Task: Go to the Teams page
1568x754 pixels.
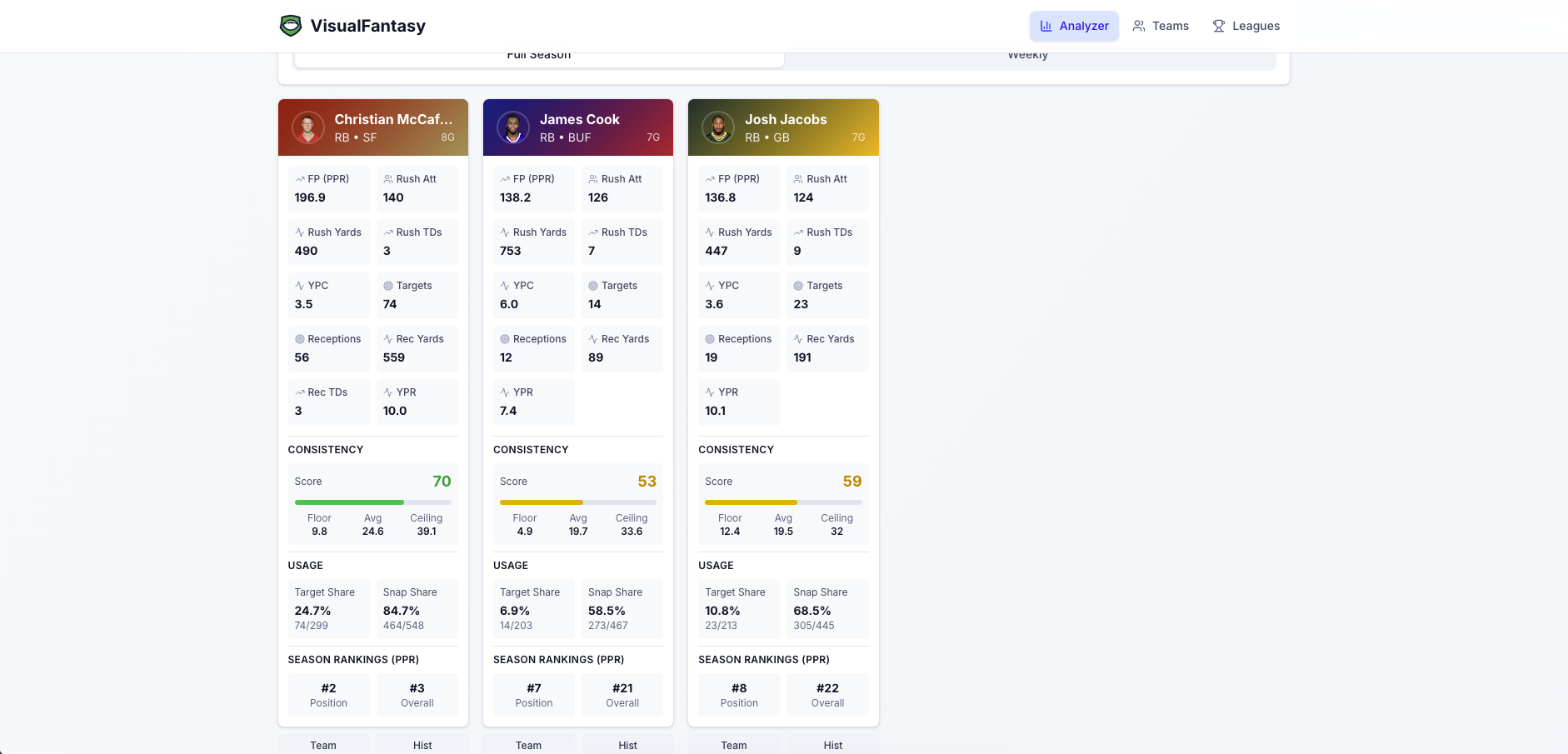Action: click(x=1161, y=26)
